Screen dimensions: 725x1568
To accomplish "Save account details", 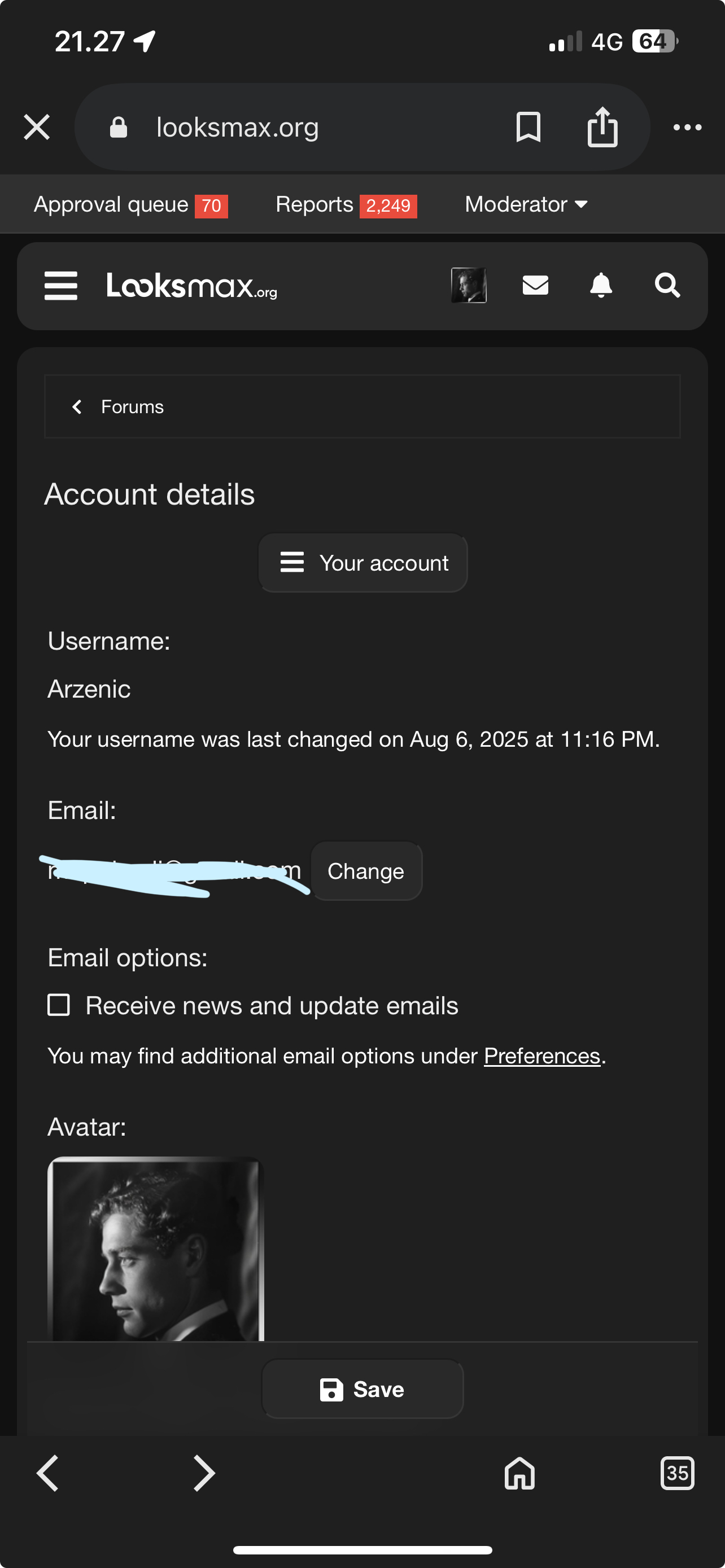I will (x=362, y=1389).
